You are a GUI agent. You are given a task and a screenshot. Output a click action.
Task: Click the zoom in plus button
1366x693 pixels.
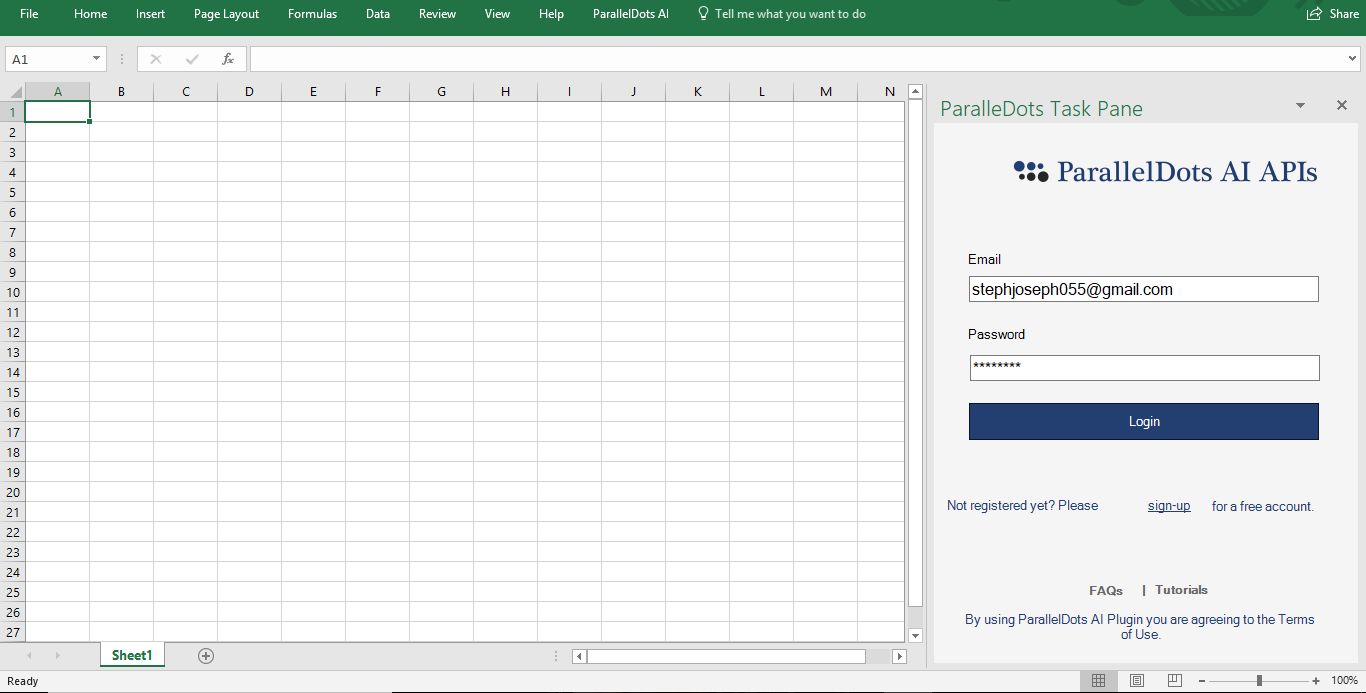(1316, 681)
